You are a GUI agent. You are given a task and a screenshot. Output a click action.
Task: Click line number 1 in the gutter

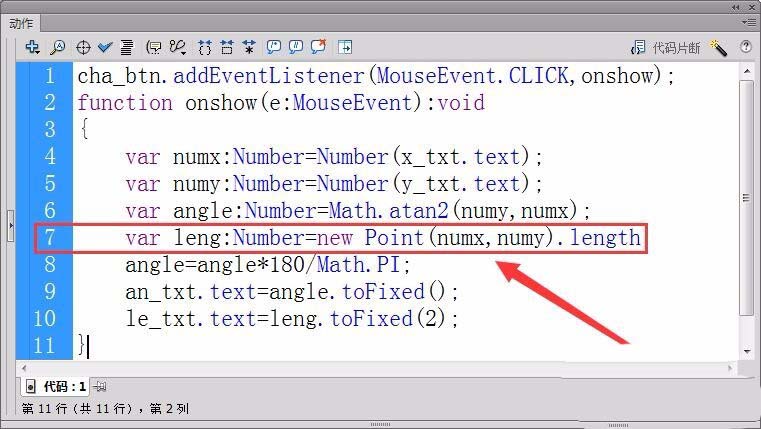pos(50,76)
